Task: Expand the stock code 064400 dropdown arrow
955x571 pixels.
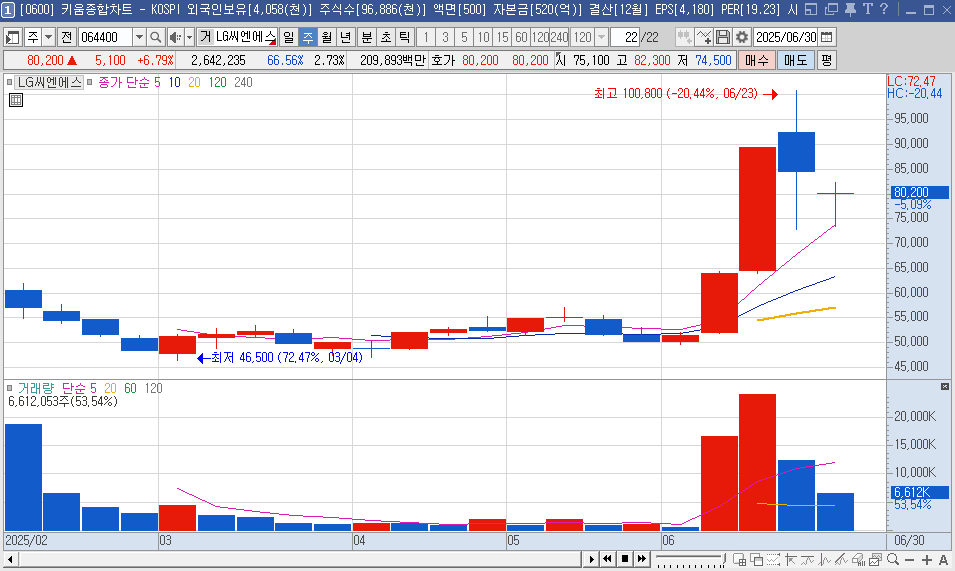Action: pyautogui.click(x=139, y=37)
